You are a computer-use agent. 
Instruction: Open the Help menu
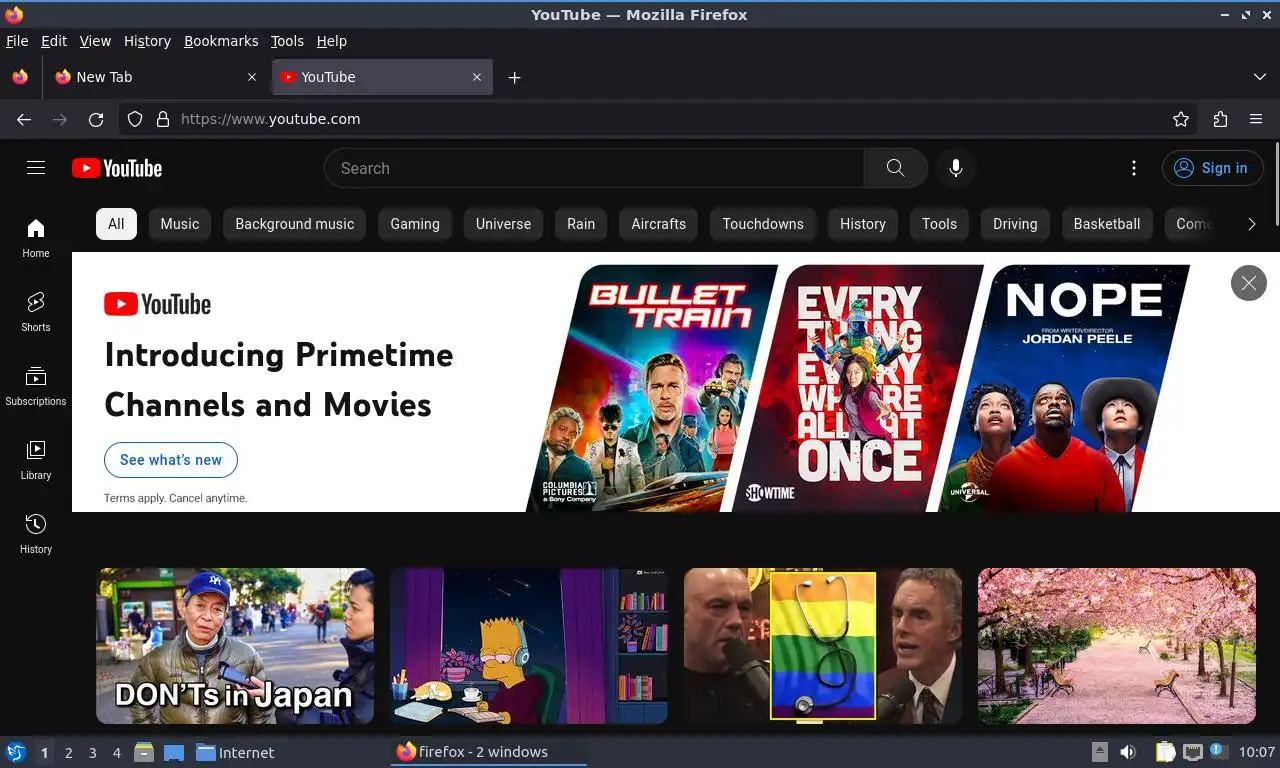point(331,41)
